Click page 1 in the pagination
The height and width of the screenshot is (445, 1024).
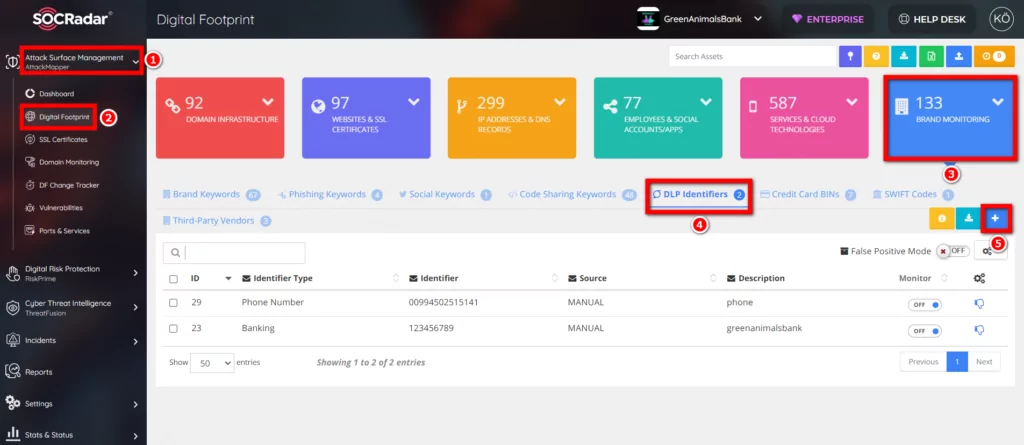pyautogui.click(x=957, y=361)
